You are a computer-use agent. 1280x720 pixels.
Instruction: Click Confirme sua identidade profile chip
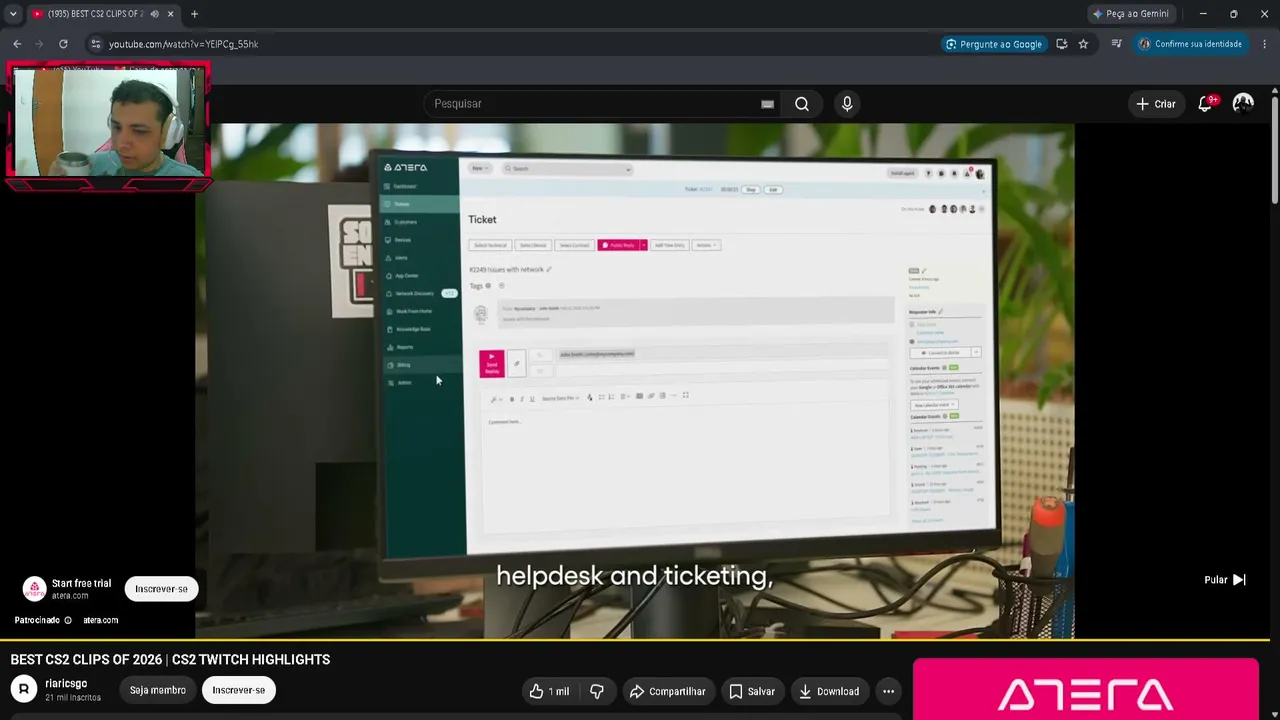pos(1190,44)
